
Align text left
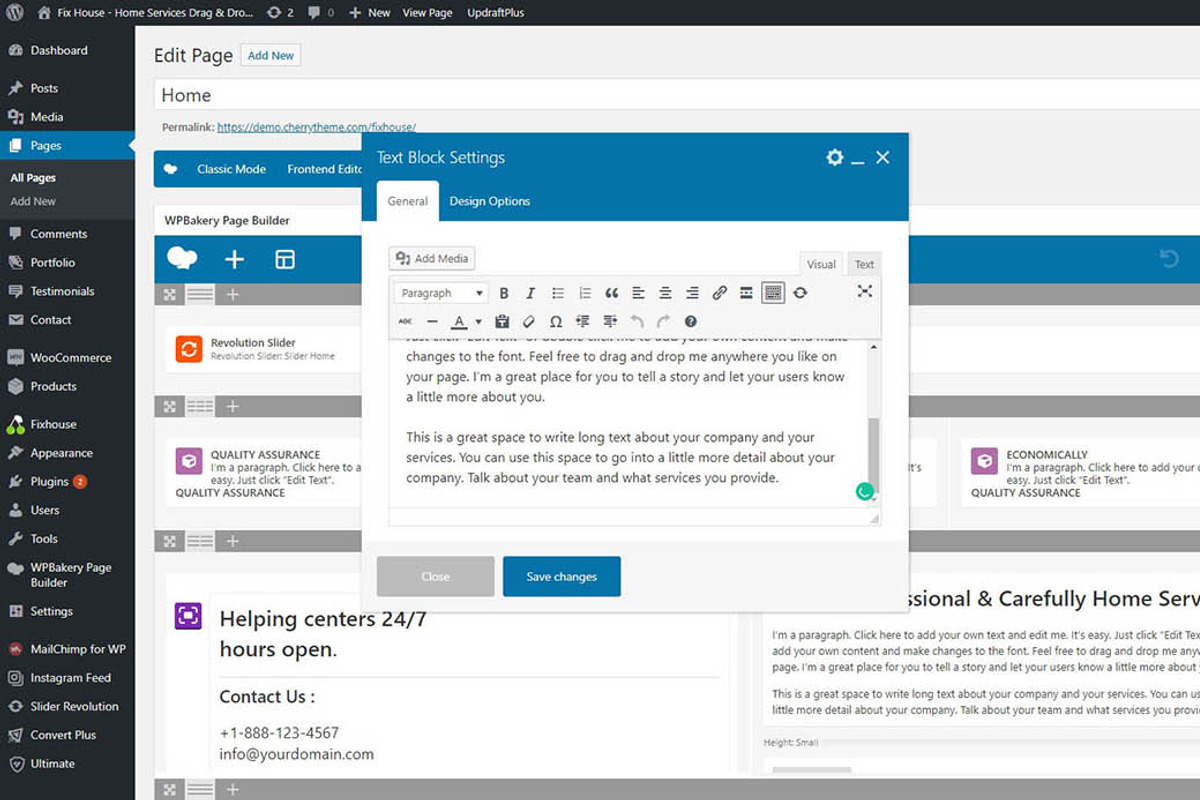638,293
